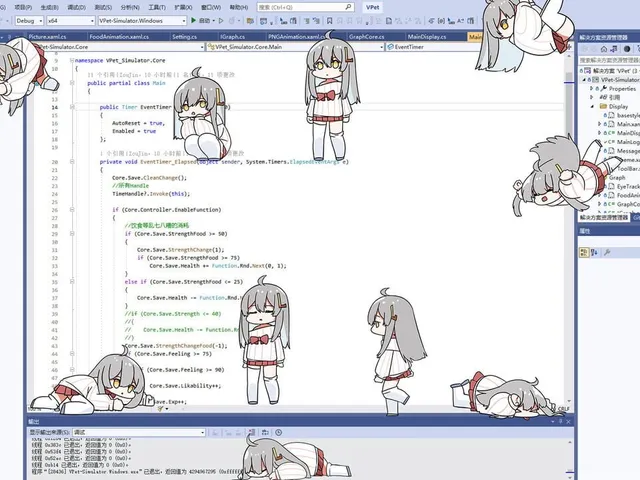The image size is (640, 480).
Task: Select the Display folder in Solution Explorer
Action: pyautogui.click(x=618, y=106)
